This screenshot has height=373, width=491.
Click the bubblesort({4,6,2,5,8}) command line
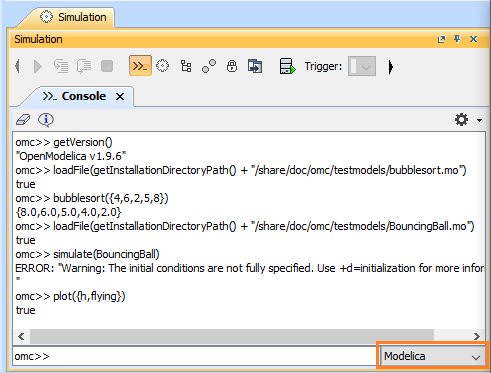point(92,198)
